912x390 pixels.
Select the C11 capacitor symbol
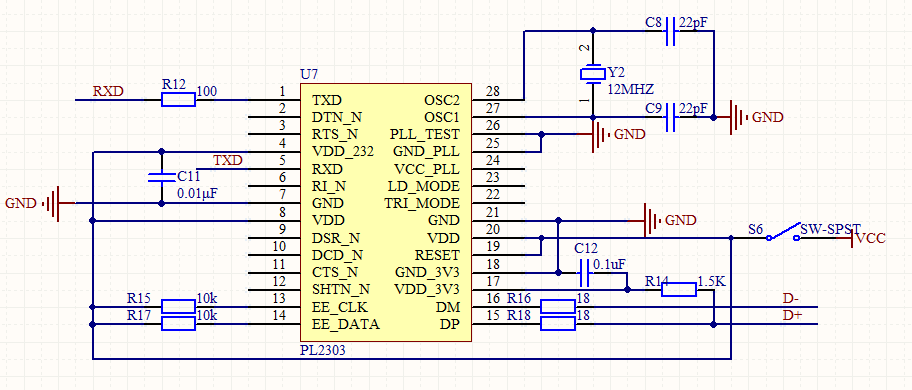click(x=162, y=178)
